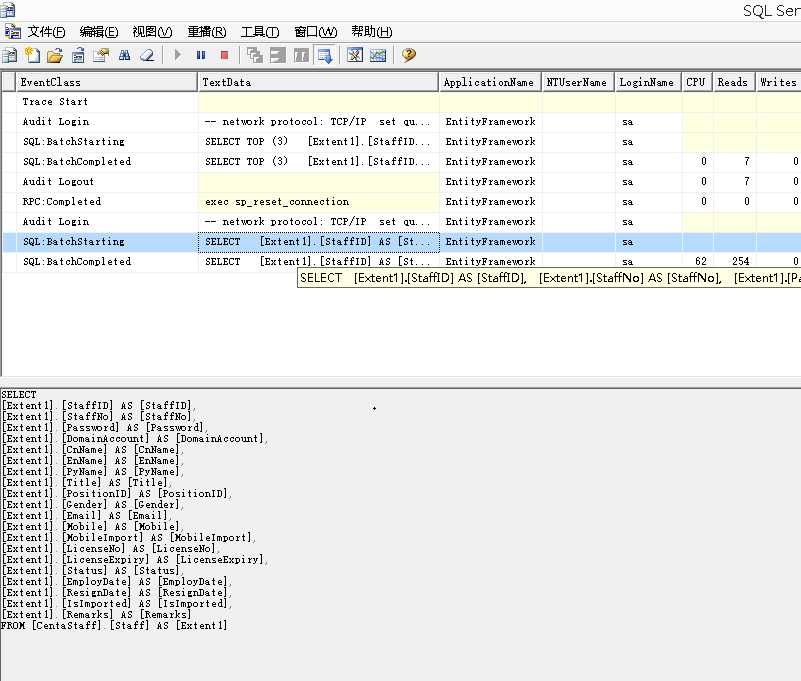Select the first Audit Login row
Viewport: 801px width, 681px height.
pos(400,122)
